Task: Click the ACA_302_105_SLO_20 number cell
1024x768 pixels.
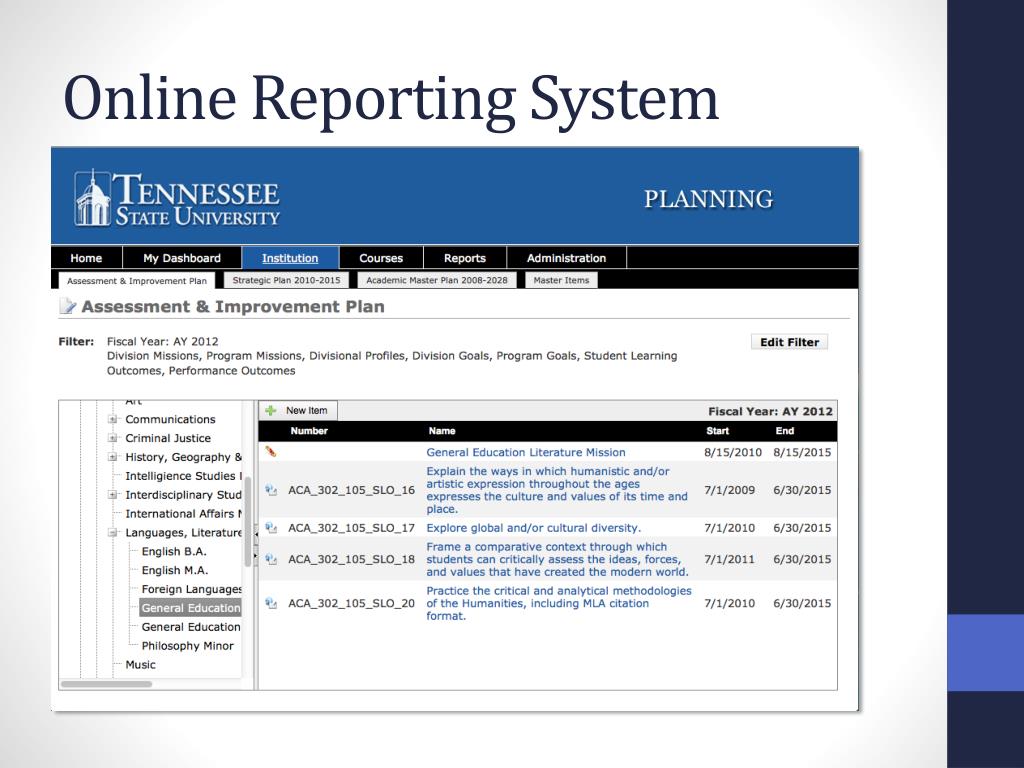Action: [x=351, y=603]
